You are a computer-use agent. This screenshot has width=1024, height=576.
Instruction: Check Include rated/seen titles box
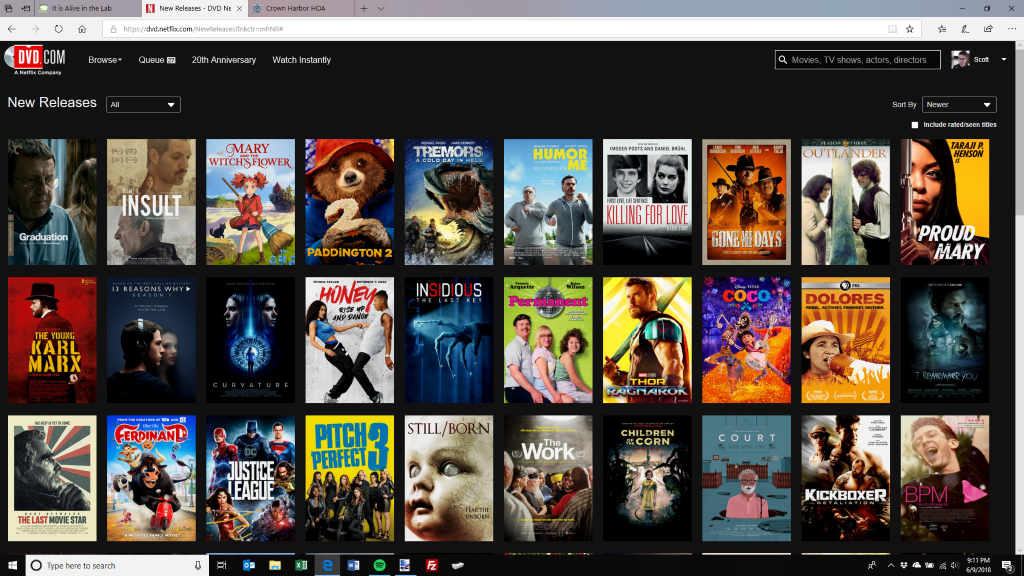coord(914,125)
